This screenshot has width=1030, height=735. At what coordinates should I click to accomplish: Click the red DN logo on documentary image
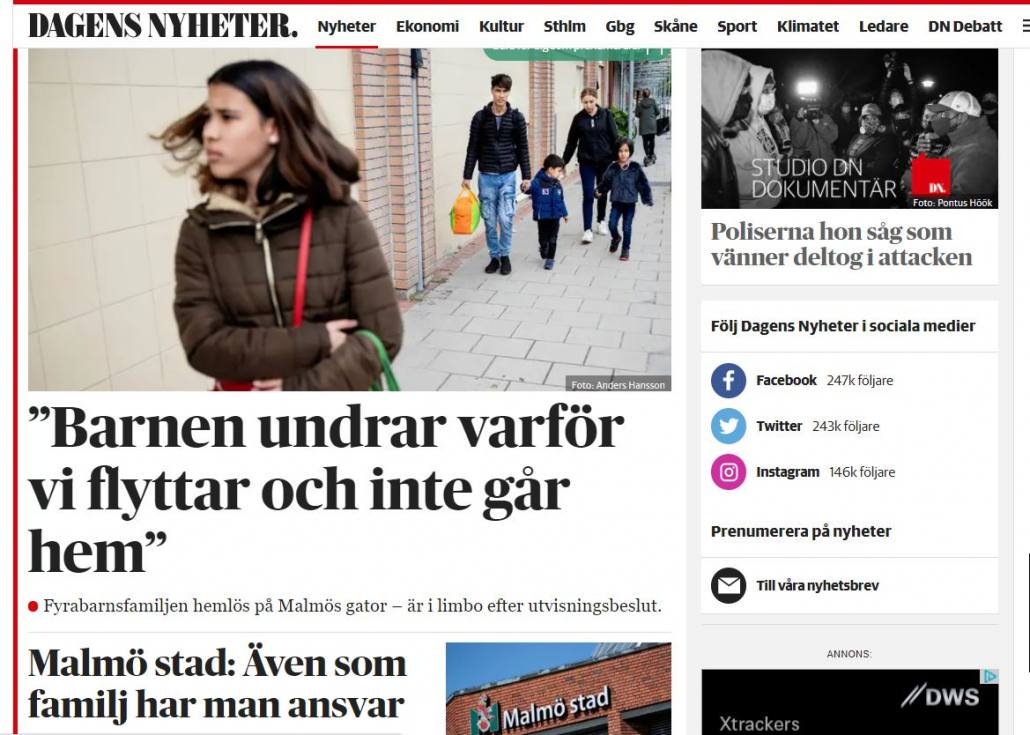(x=931, y=176)
